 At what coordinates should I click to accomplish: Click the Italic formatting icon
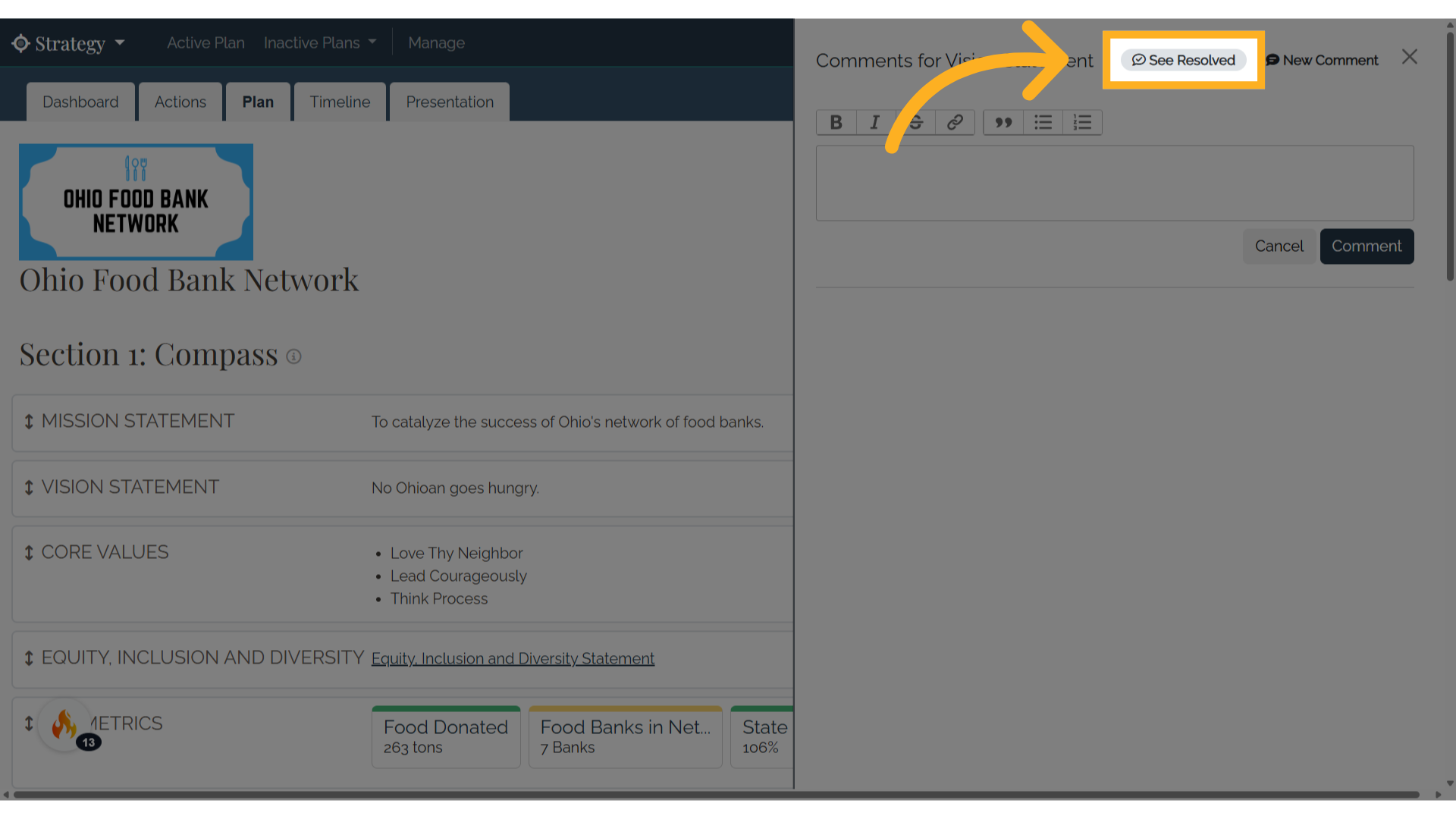pyautogui.click(x=875, y=122)
